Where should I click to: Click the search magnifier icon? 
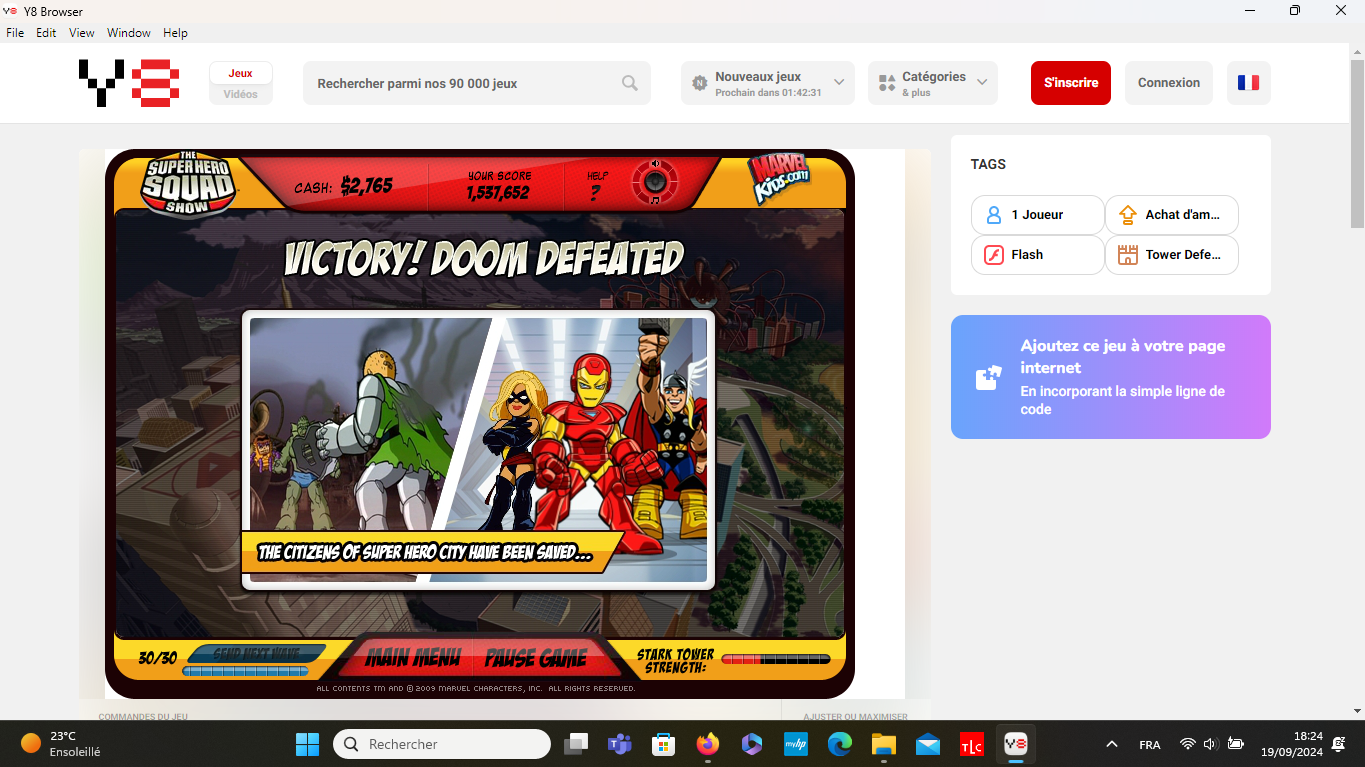pos(630,83)
